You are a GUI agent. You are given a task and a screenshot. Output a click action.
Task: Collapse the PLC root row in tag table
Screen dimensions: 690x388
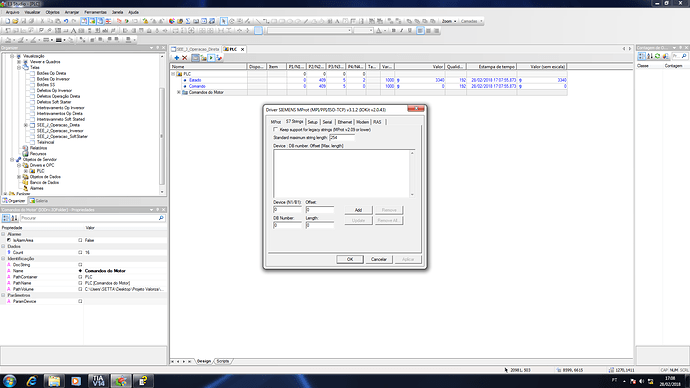click(x=173, y=74)
